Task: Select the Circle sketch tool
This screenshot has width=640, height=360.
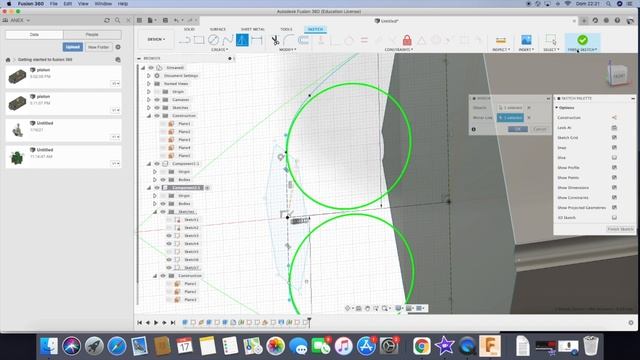Action: click(213, 40)
